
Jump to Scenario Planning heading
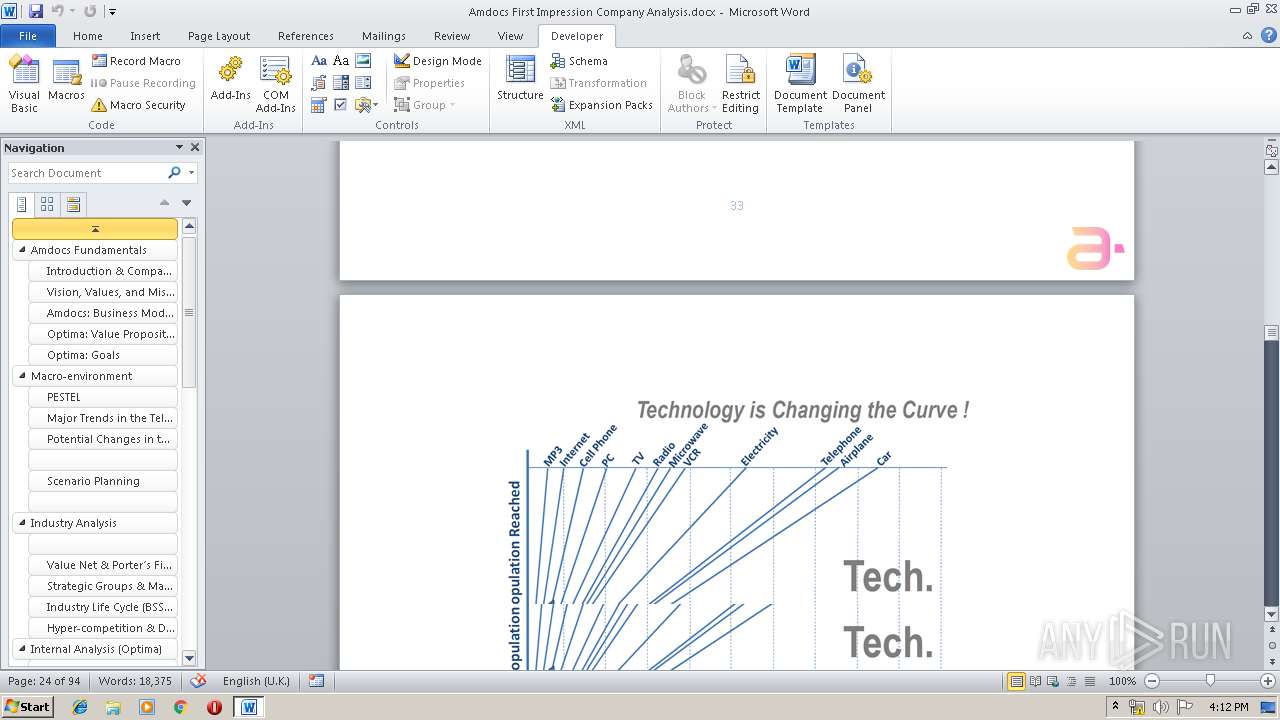103,481
